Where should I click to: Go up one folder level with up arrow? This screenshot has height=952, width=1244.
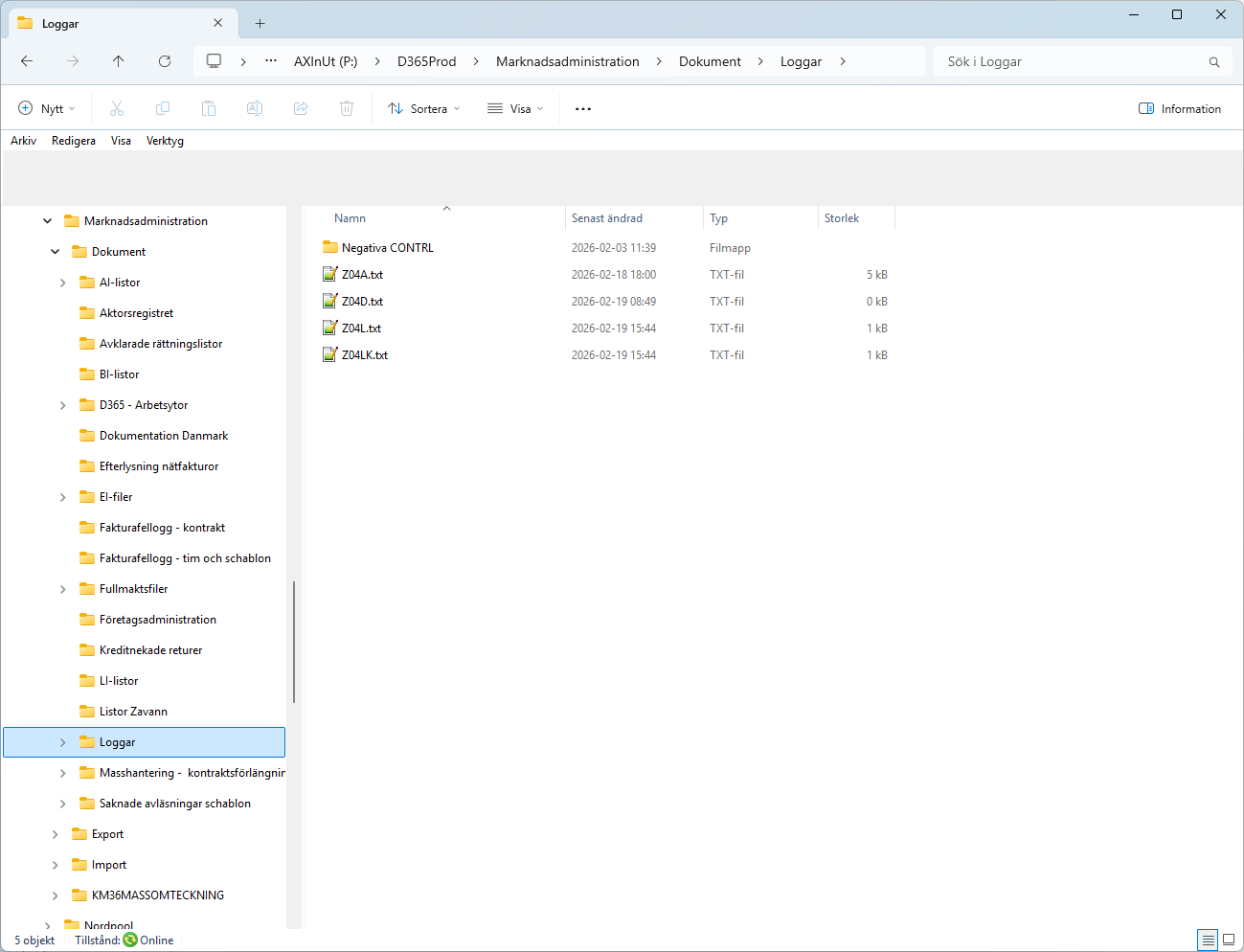pos(119,61)
